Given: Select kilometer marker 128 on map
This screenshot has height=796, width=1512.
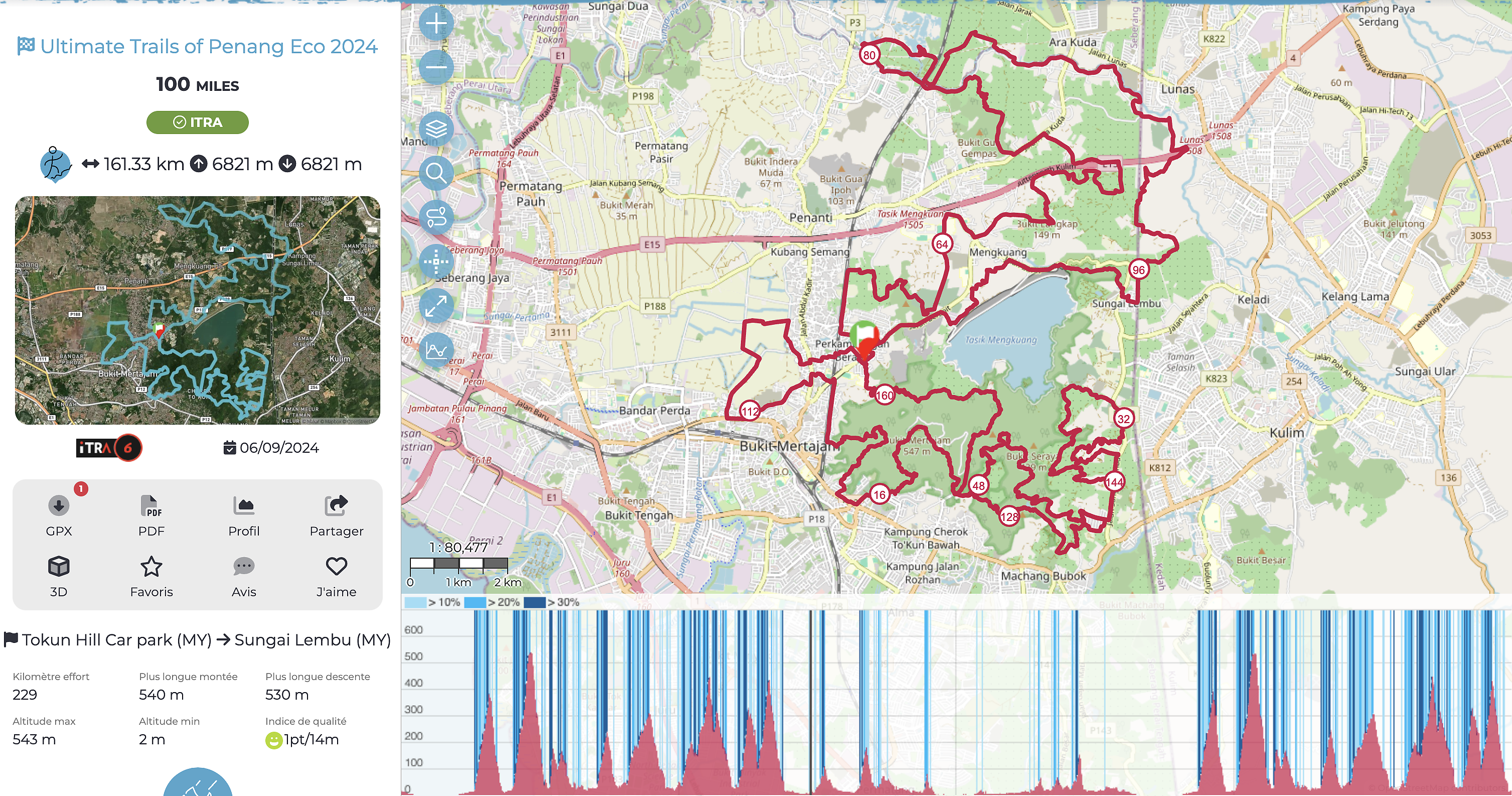Looking at the screenshot, I should click(x=1009, y=516).
